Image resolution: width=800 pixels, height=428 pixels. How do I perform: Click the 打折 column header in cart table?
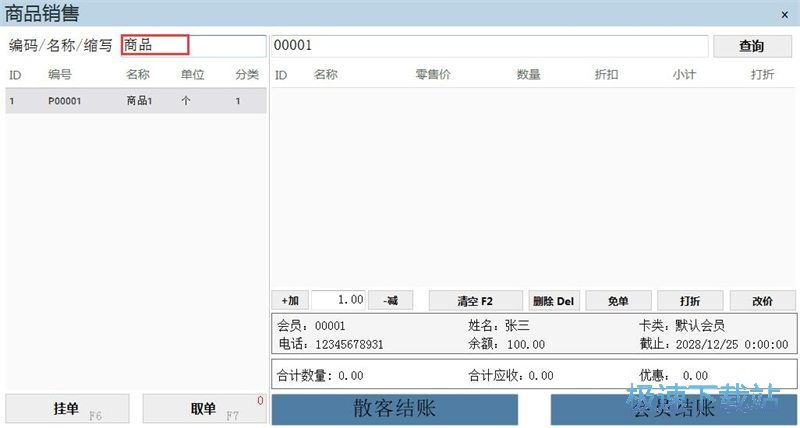[x=762, y=74]
